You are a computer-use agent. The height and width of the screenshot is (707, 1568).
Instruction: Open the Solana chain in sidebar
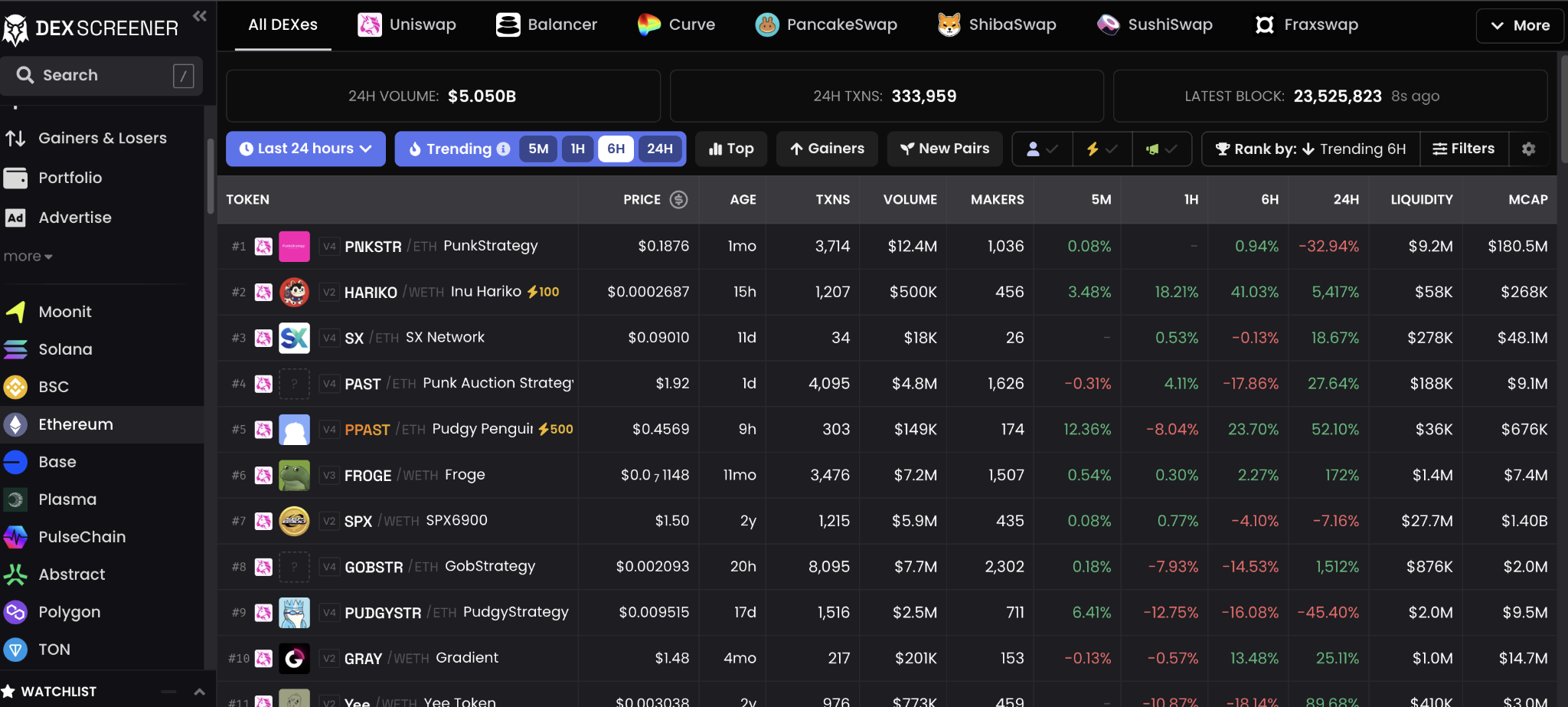click(x=65, y=349)
